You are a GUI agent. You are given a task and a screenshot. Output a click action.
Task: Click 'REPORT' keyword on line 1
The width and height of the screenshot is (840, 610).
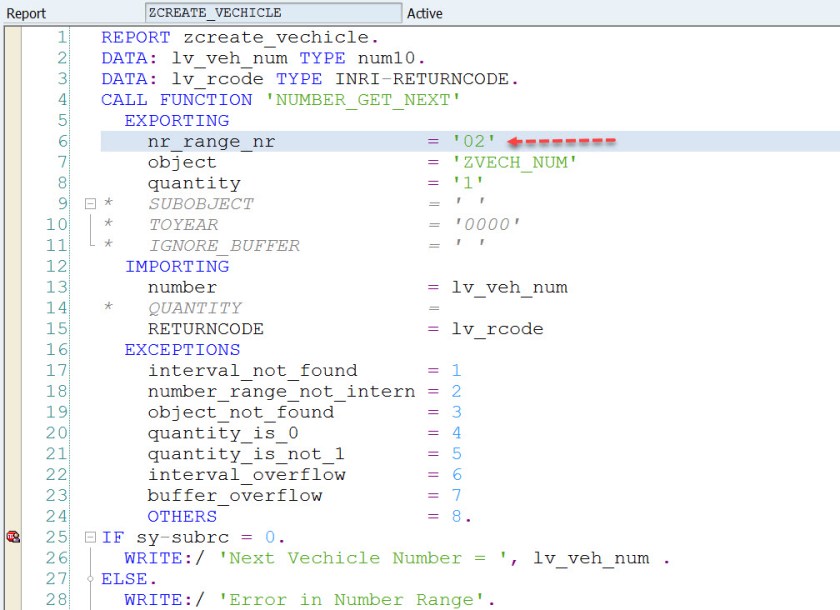136,37
